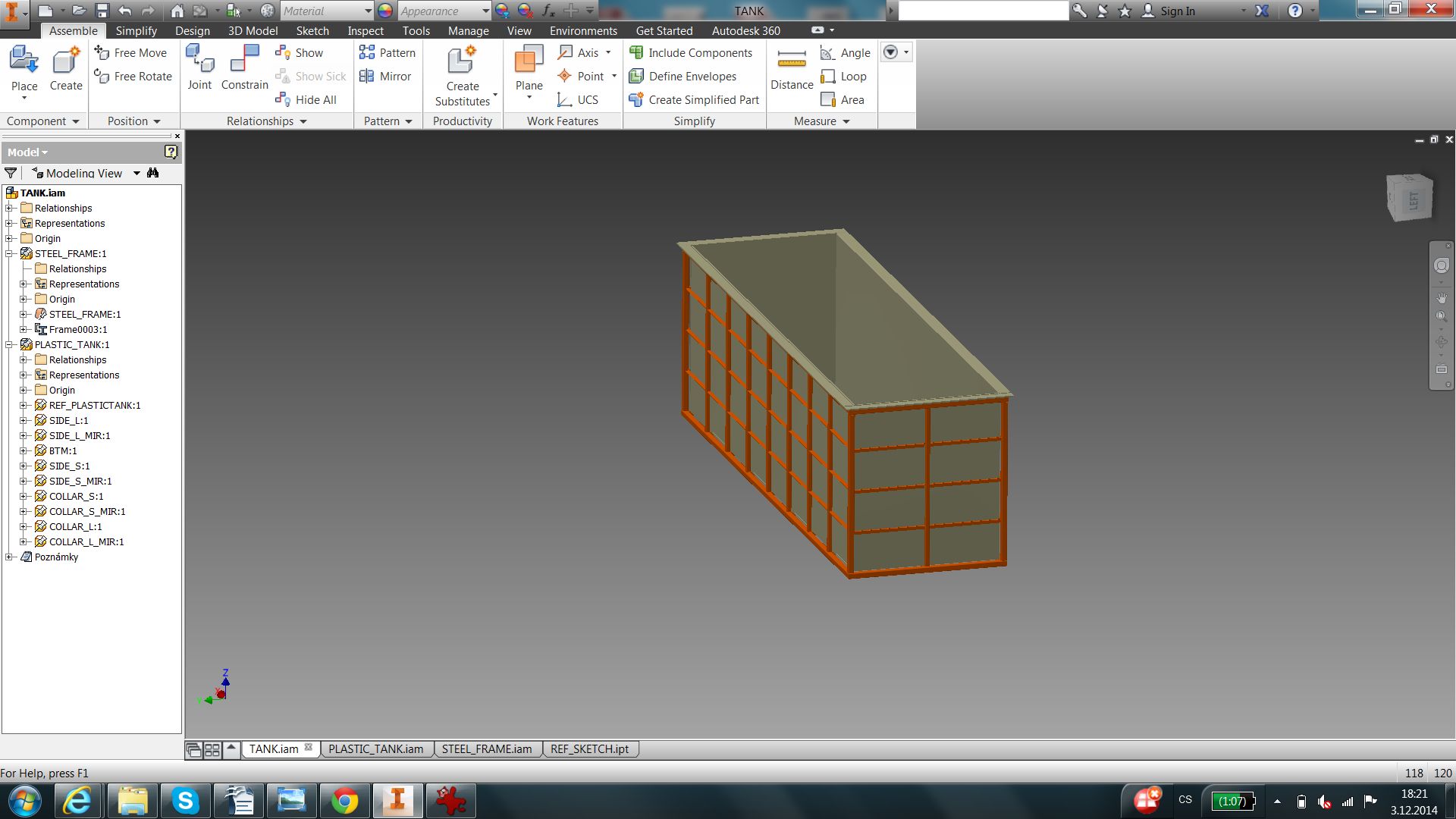Expand the COLLAR_L:1 tree node
This screenshot has height=819, width=1456.
point(24,526)
